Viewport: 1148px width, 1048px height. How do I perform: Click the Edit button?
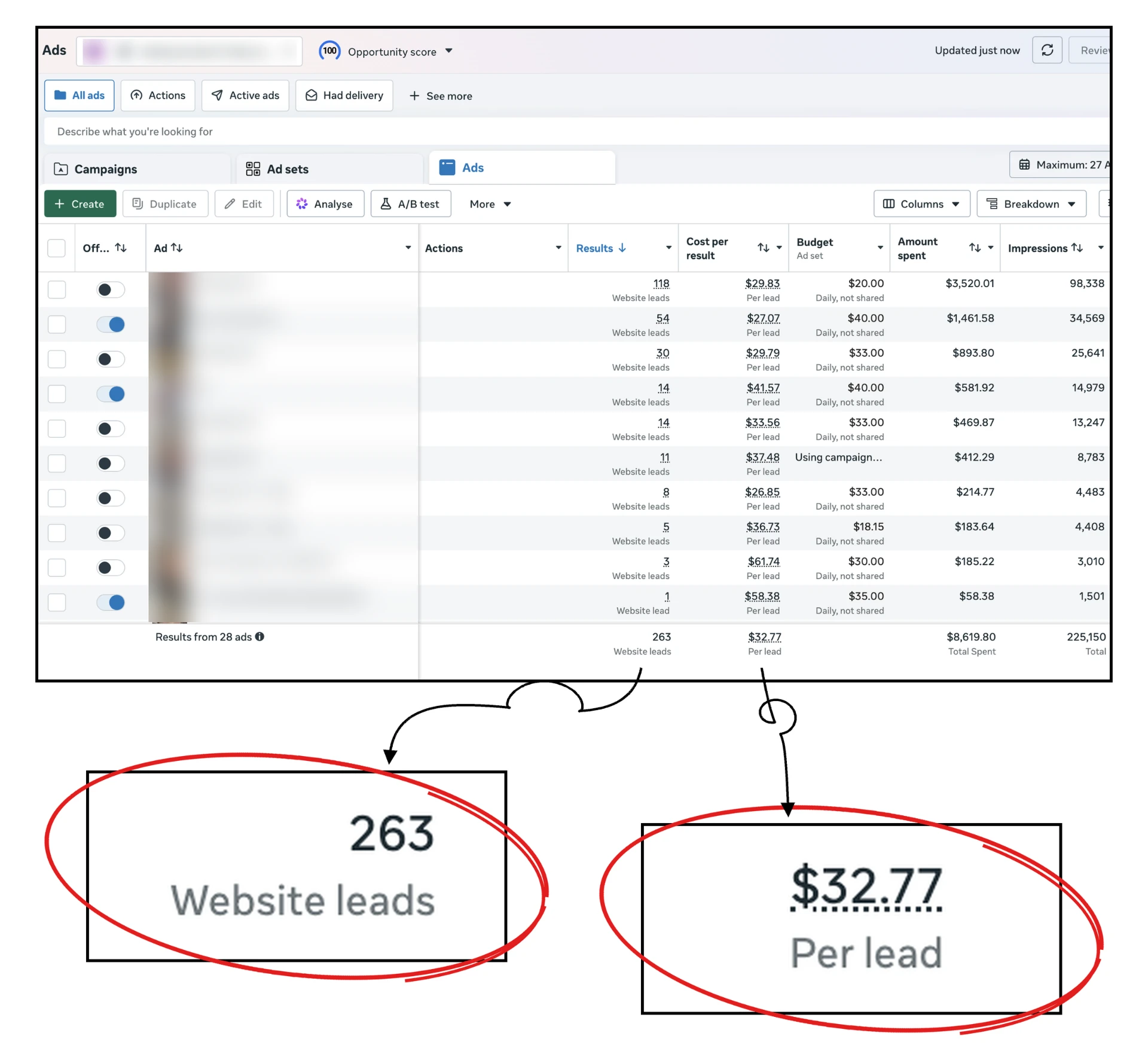click(x=244, y=204)
